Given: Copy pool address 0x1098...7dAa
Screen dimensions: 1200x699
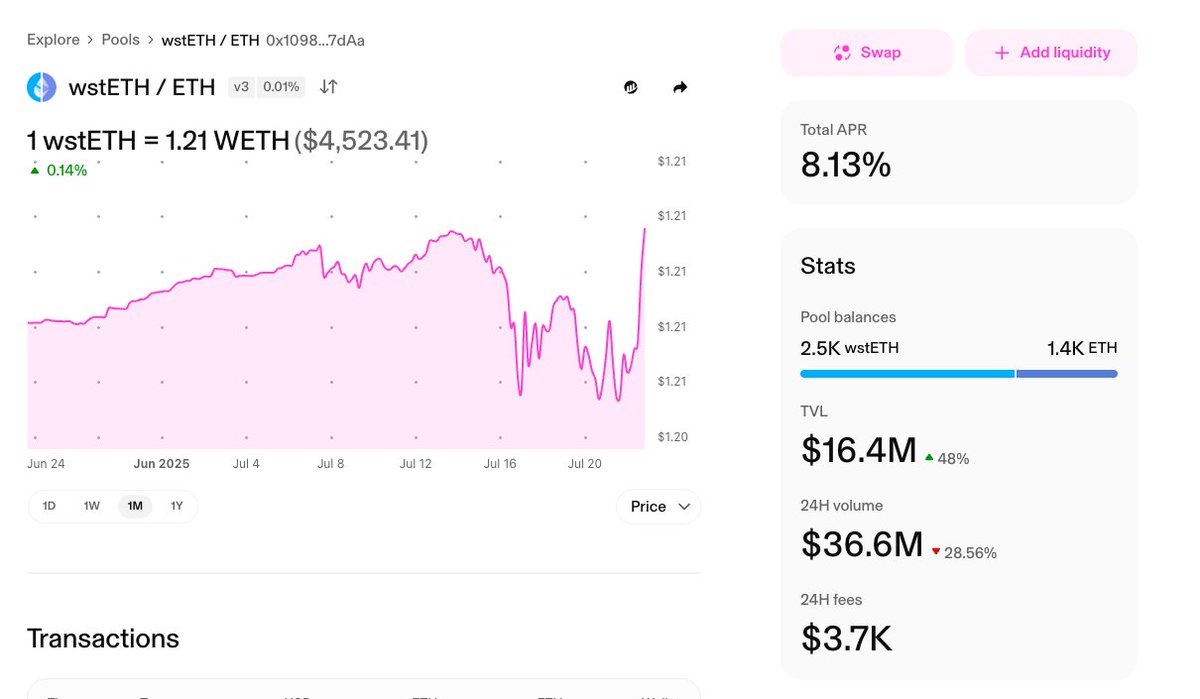Looking at the screenshot, I should pyautogui.click(x=315, y=40).
